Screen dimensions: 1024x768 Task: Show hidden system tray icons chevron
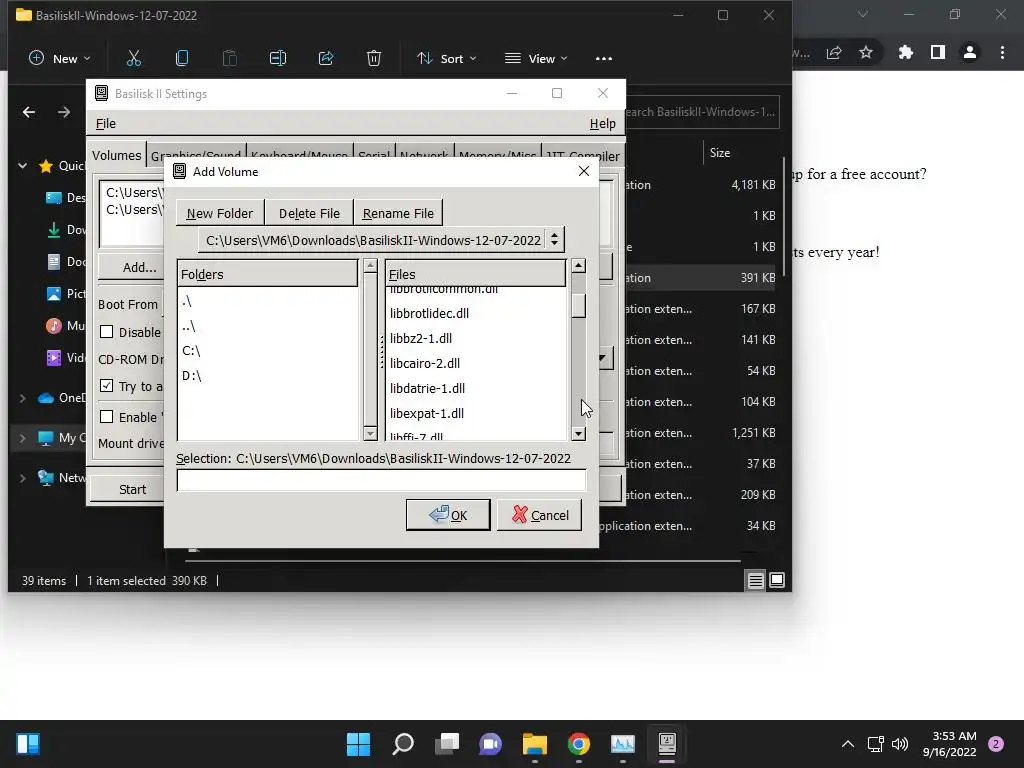(x=848, y=744)
